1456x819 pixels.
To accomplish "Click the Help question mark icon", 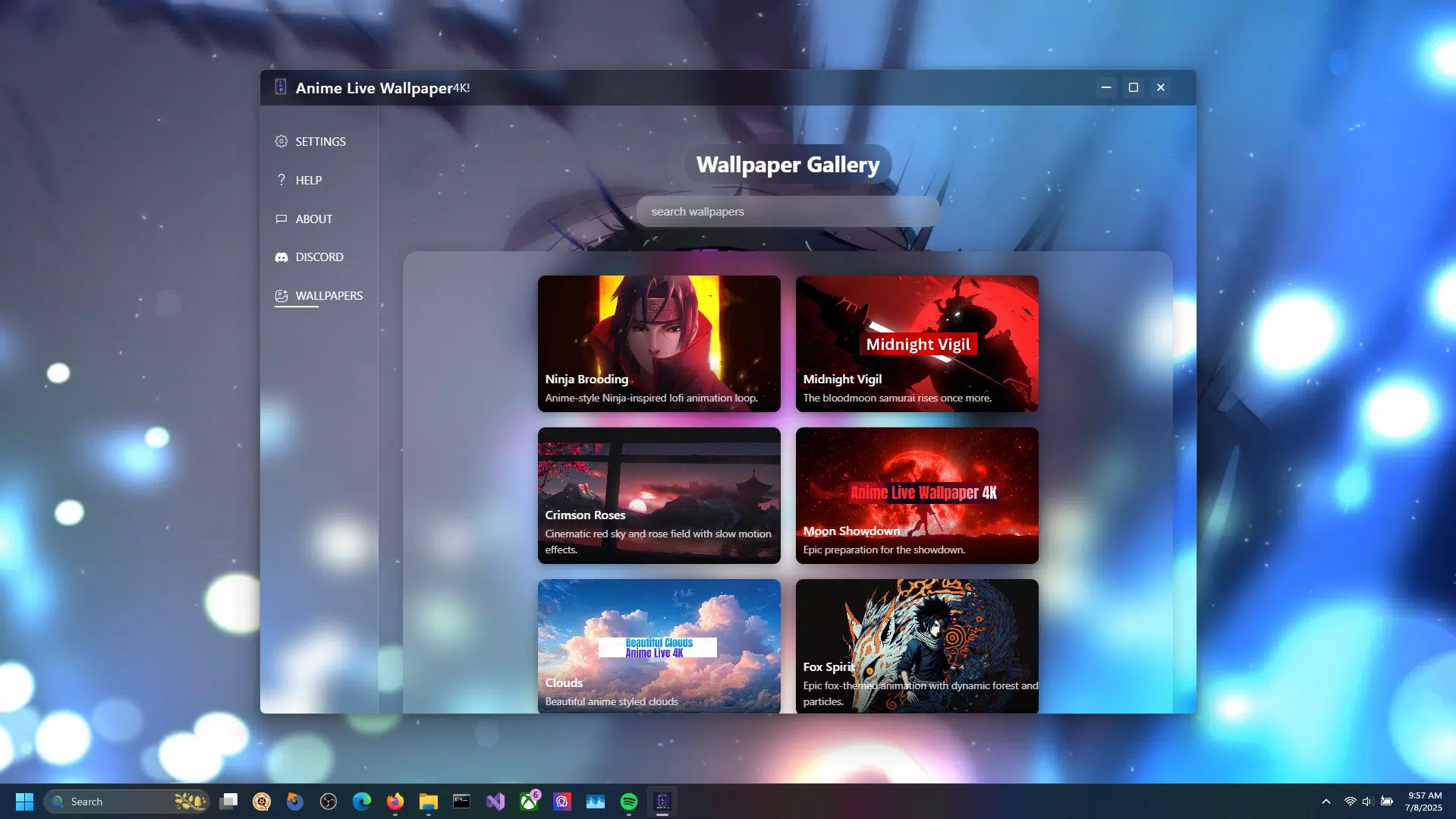I will [x=281, y=180].
